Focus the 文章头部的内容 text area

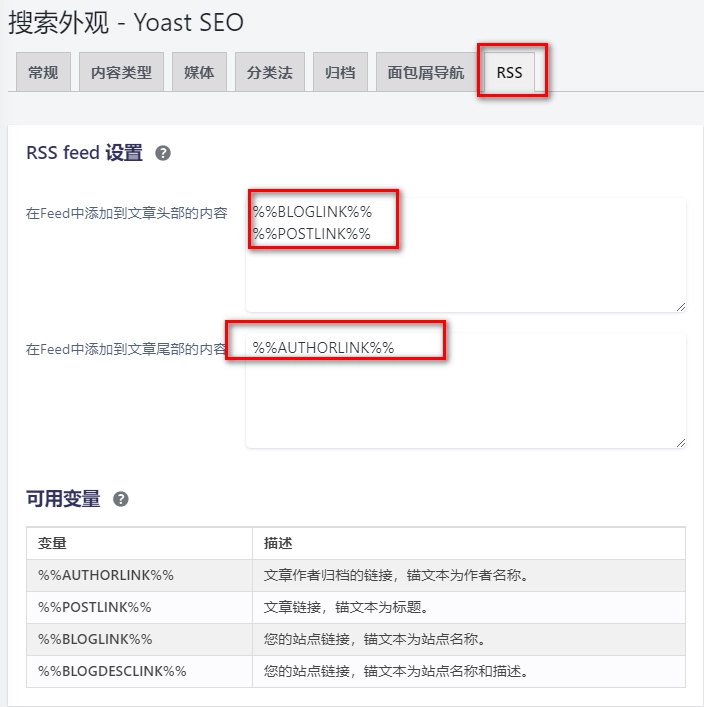point(466,255)
